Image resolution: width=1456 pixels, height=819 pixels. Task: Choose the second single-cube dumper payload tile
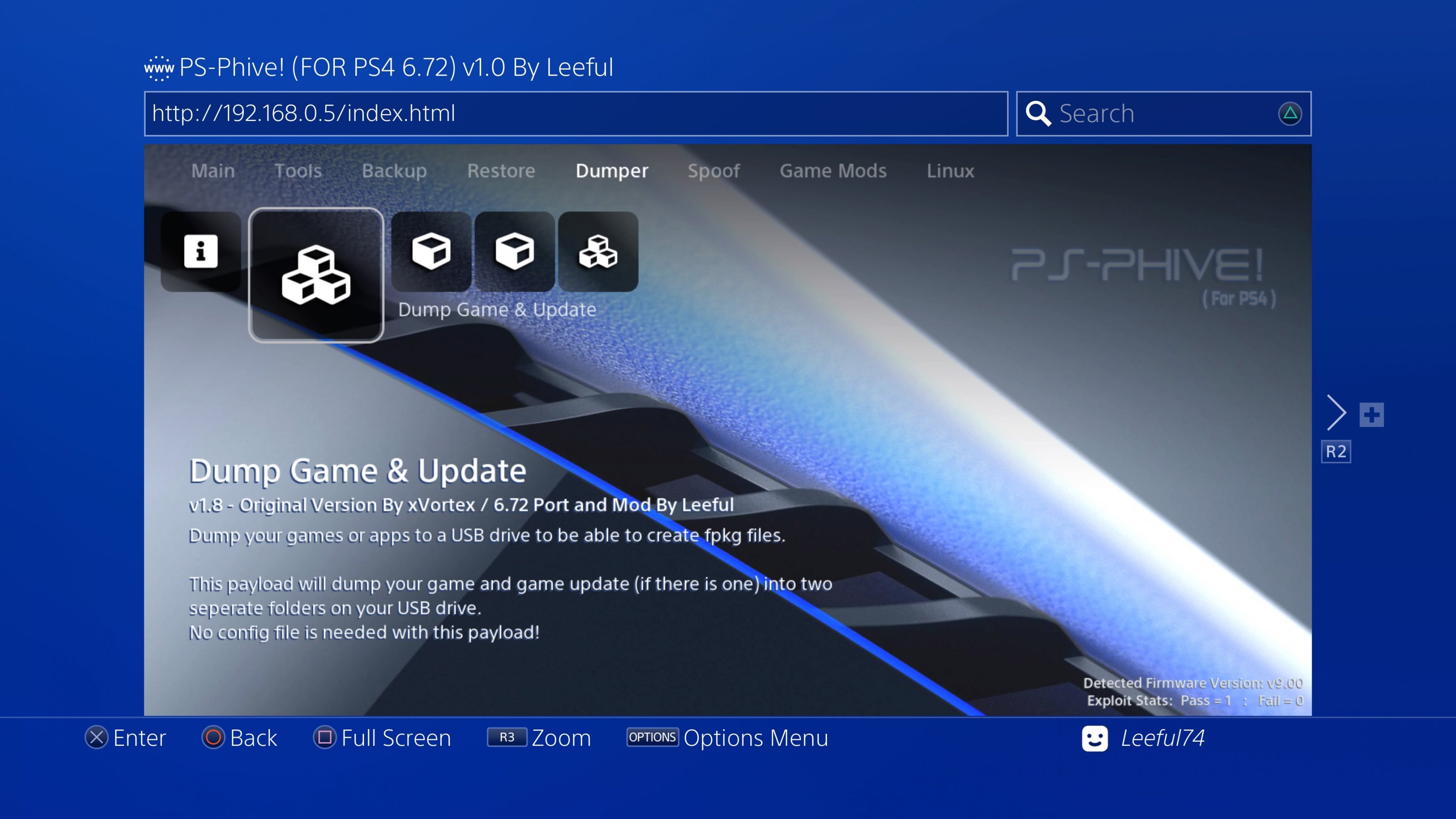click(514, 251)
